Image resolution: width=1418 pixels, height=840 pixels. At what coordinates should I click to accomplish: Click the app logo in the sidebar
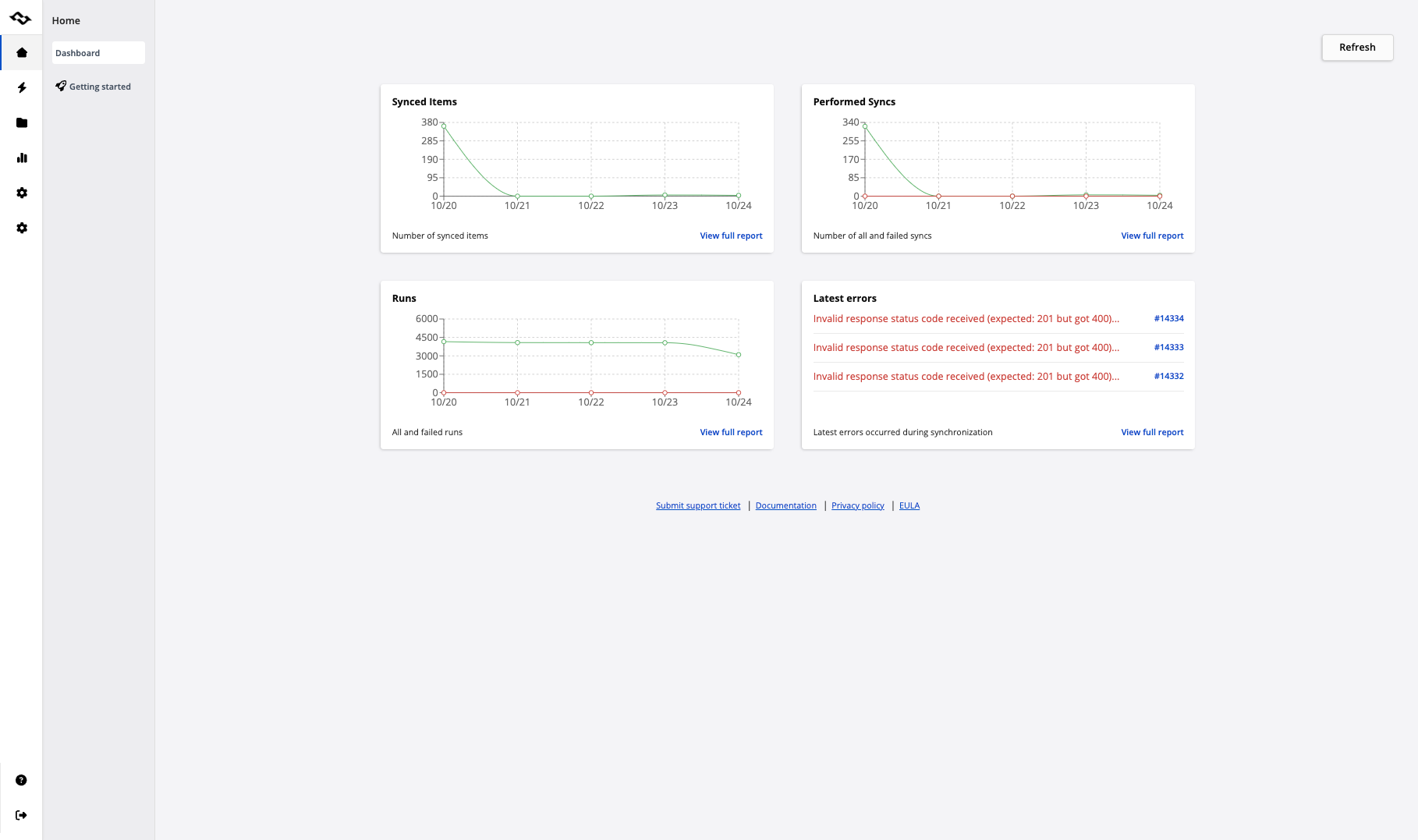pyautogui.click(x=21, y=18)
